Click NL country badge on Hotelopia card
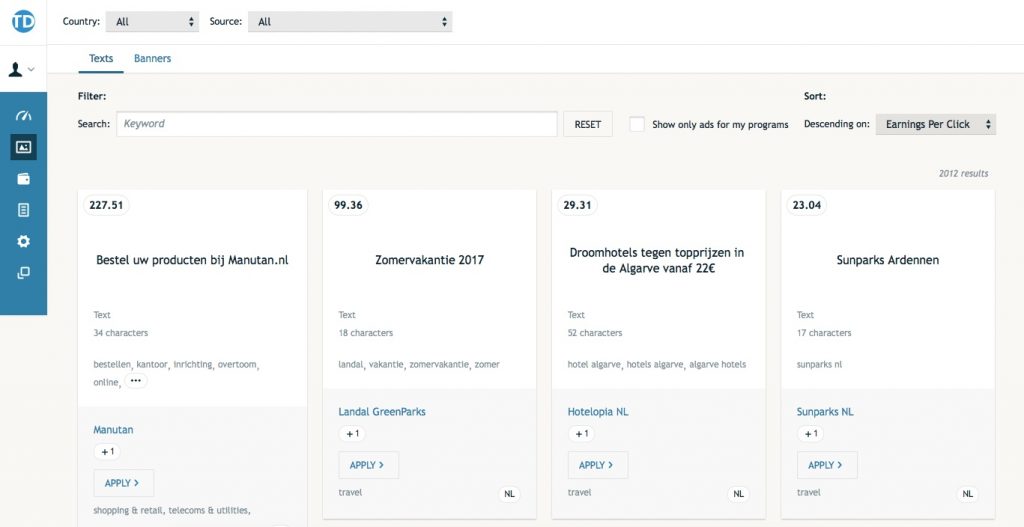Viewport: 1024px width, 527px height. 739,494
